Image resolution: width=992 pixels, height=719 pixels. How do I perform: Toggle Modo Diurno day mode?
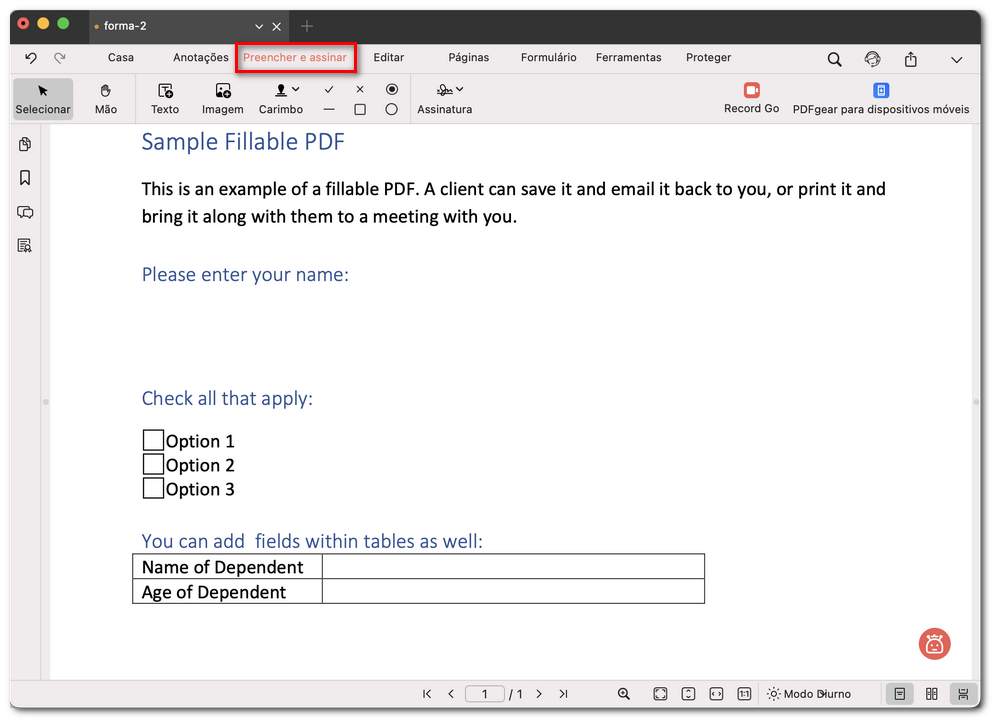click(x=809, y=694)
